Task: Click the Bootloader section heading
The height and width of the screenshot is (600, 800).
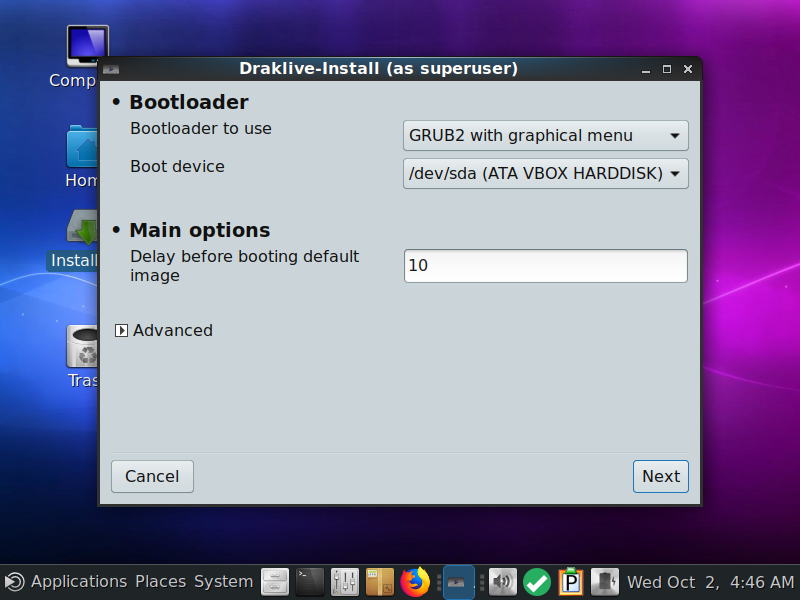Action: coord(189,102)
